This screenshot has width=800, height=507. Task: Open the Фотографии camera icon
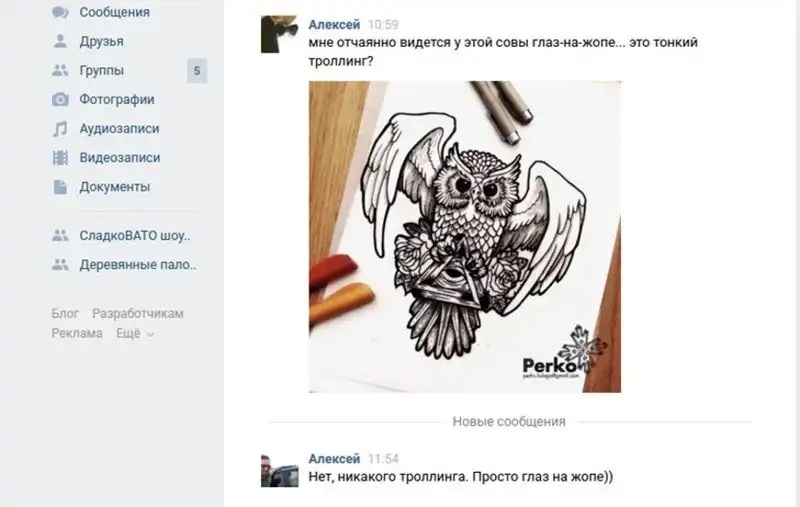(x=60, y=99)
